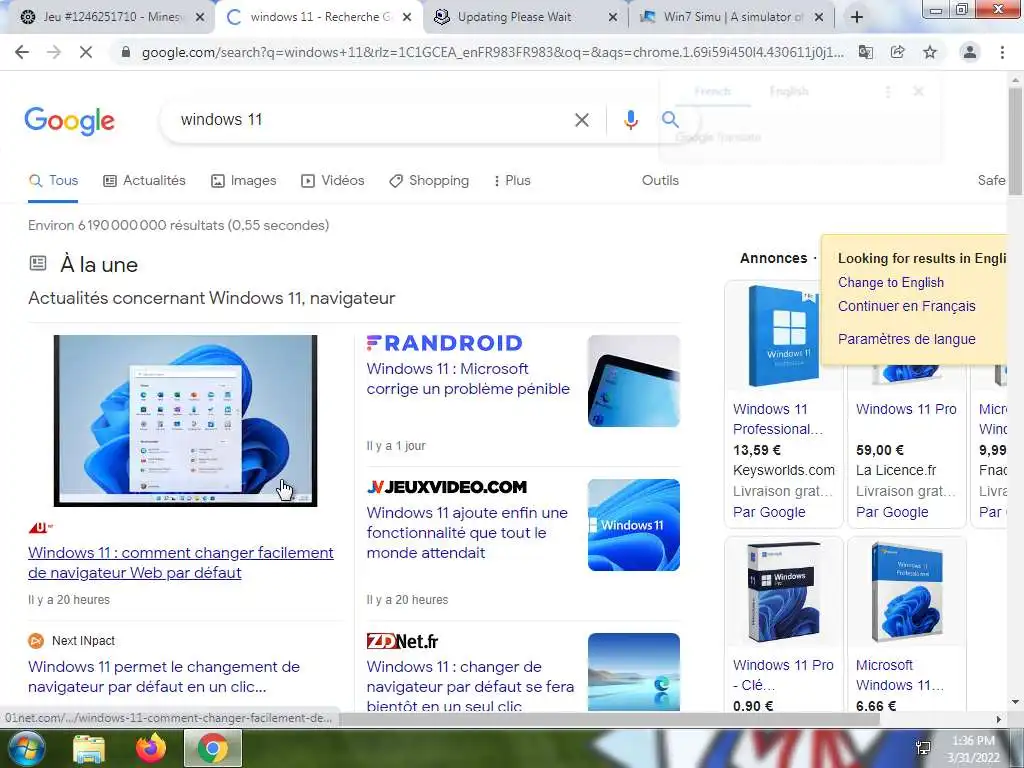Image resolution: width=1024 pixels, height=768 pixels.
Task: Launch Firefox from the taskbar
Action: [x=151, y=748]
